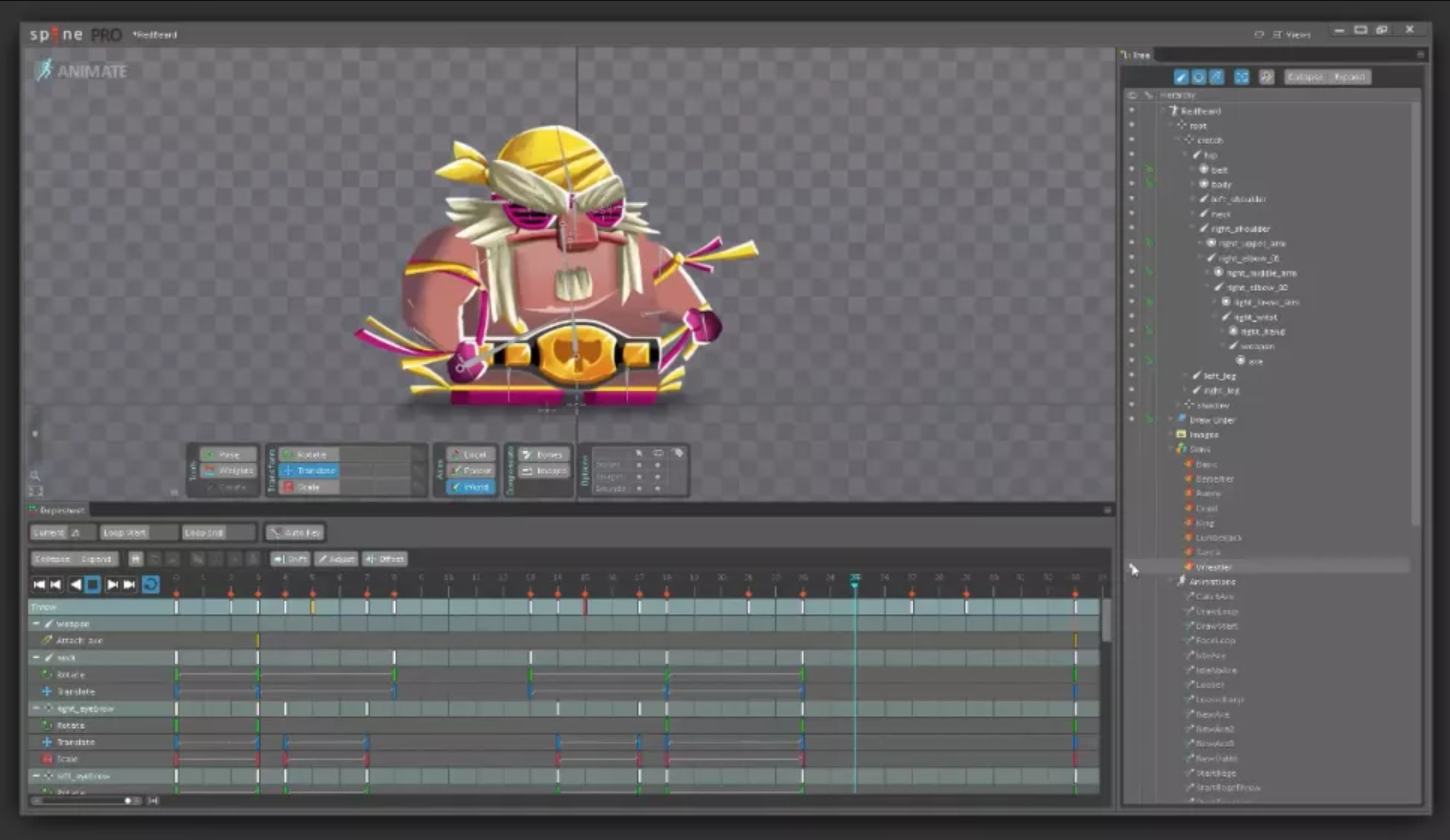Click the Auto Key button

pos(295,533)
